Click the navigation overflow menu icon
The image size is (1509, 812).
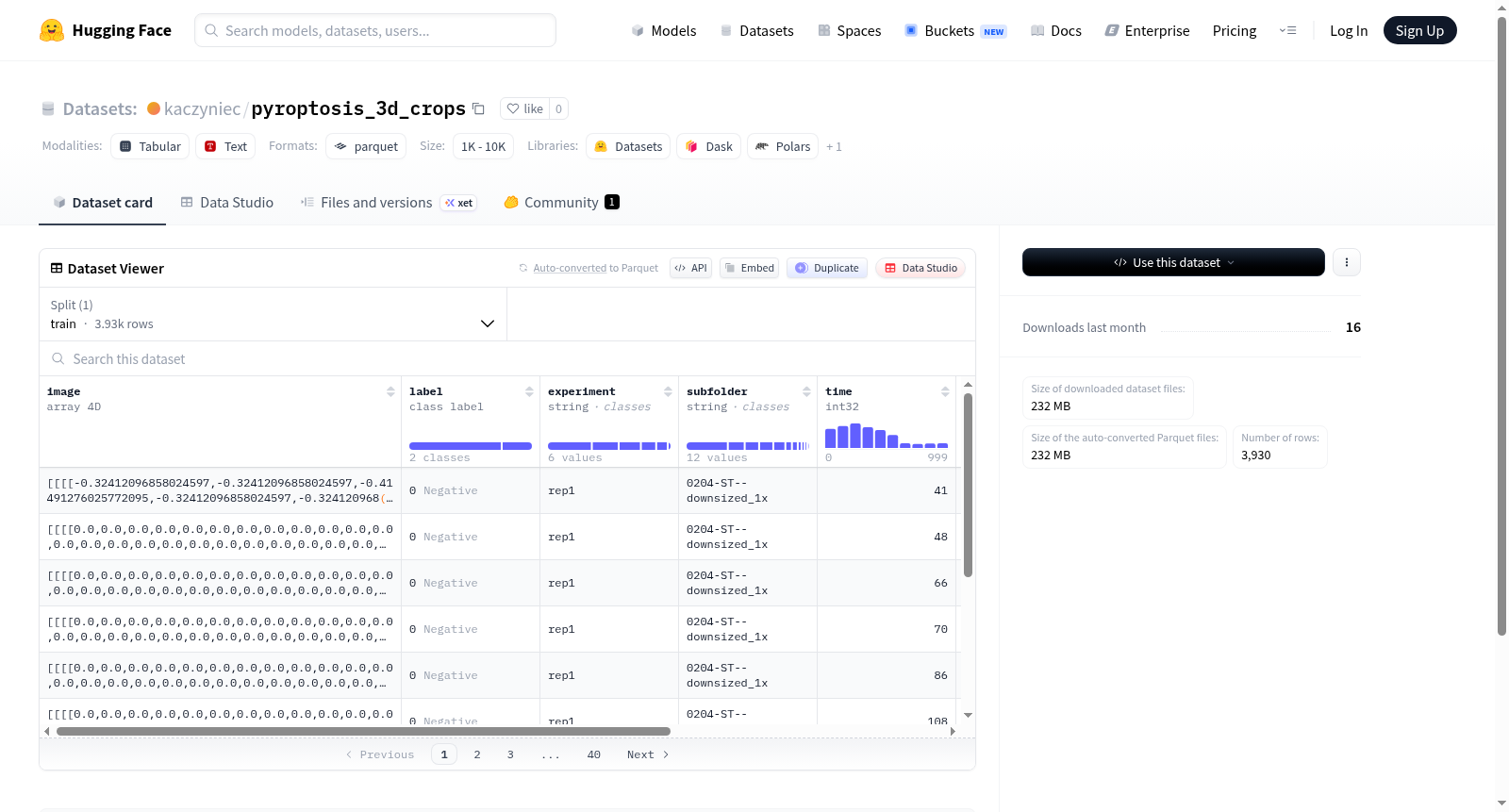coord(1287,30)
